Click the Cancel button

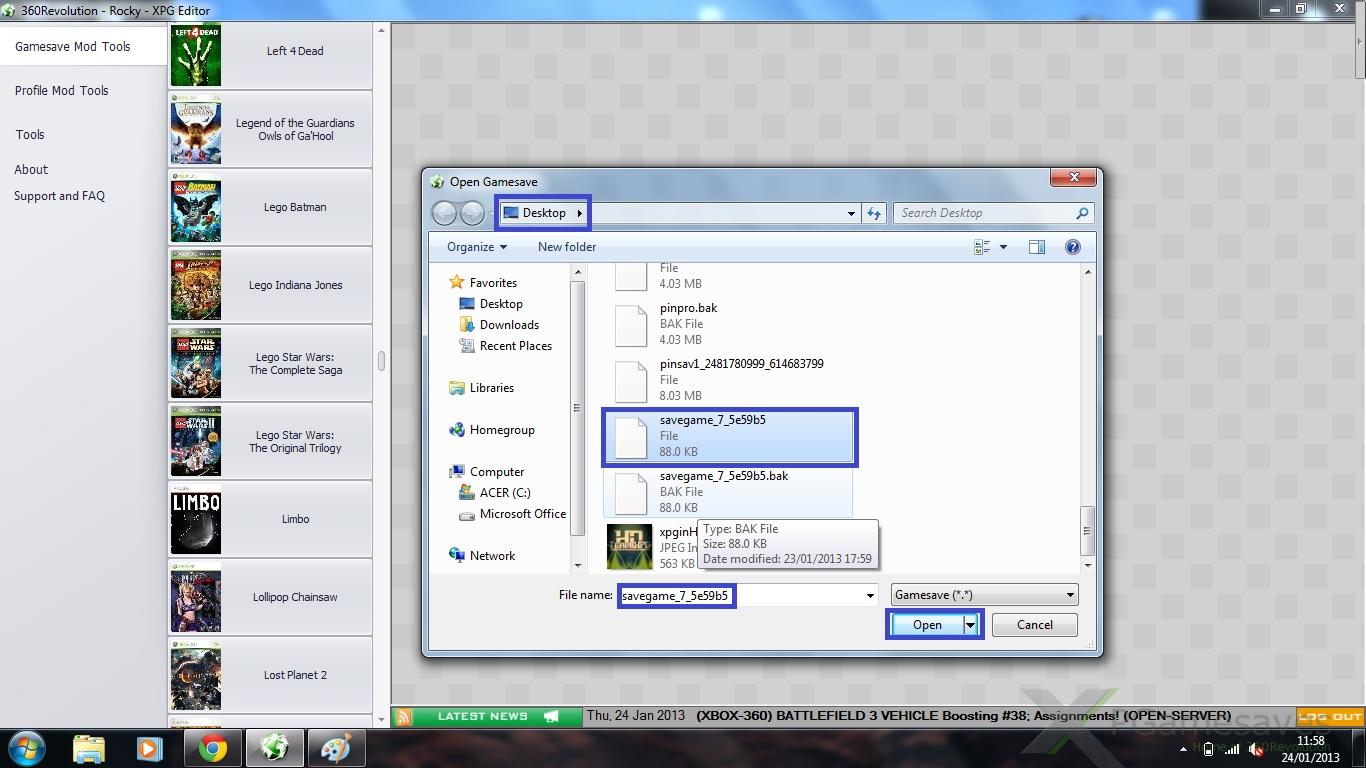(1034, 625)
